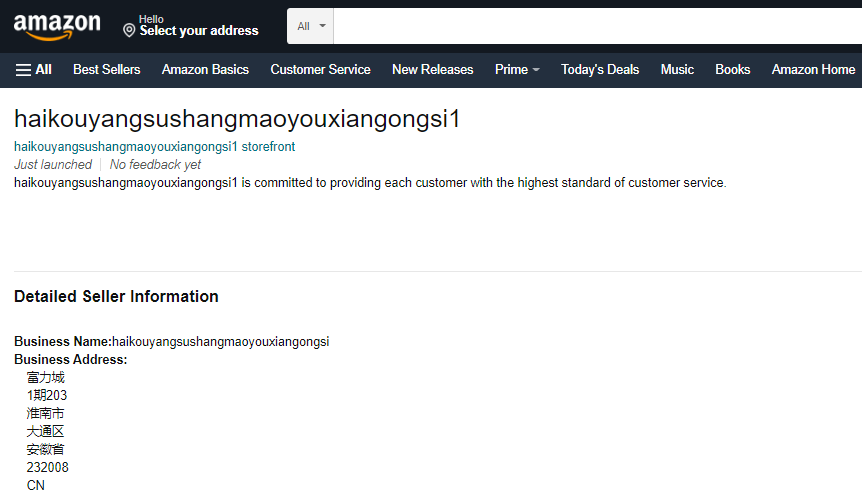This screenshot has height=499, width=862.
Task: Click 'No feedback yet' text
Action: tap(155, 165)
